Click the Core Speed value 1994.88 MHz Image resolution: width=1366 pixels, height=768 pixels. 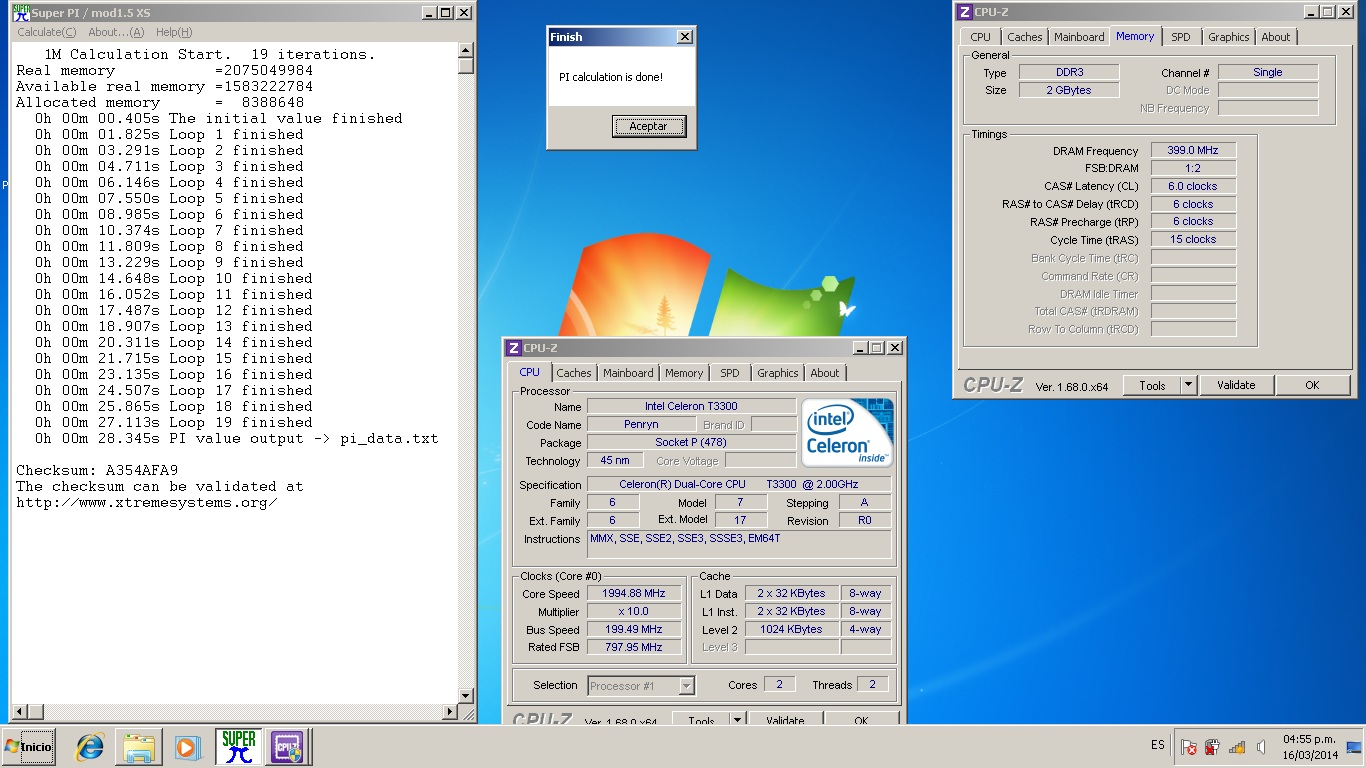(x=634, y=594)
